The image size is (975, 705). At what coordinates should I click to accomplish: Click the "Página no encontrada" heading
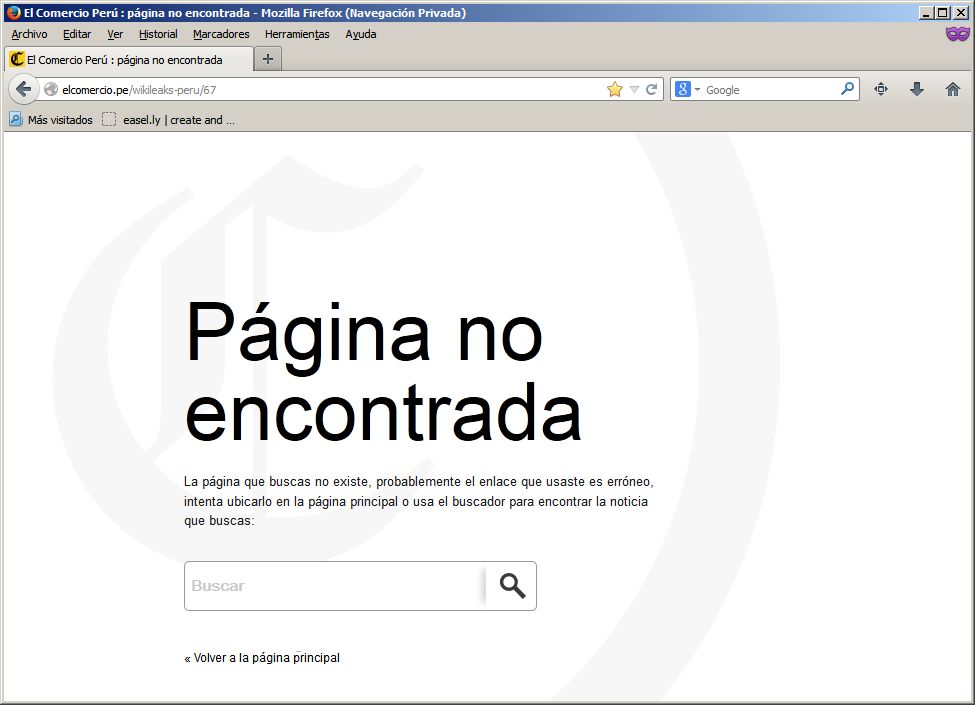tap(383, 372)
